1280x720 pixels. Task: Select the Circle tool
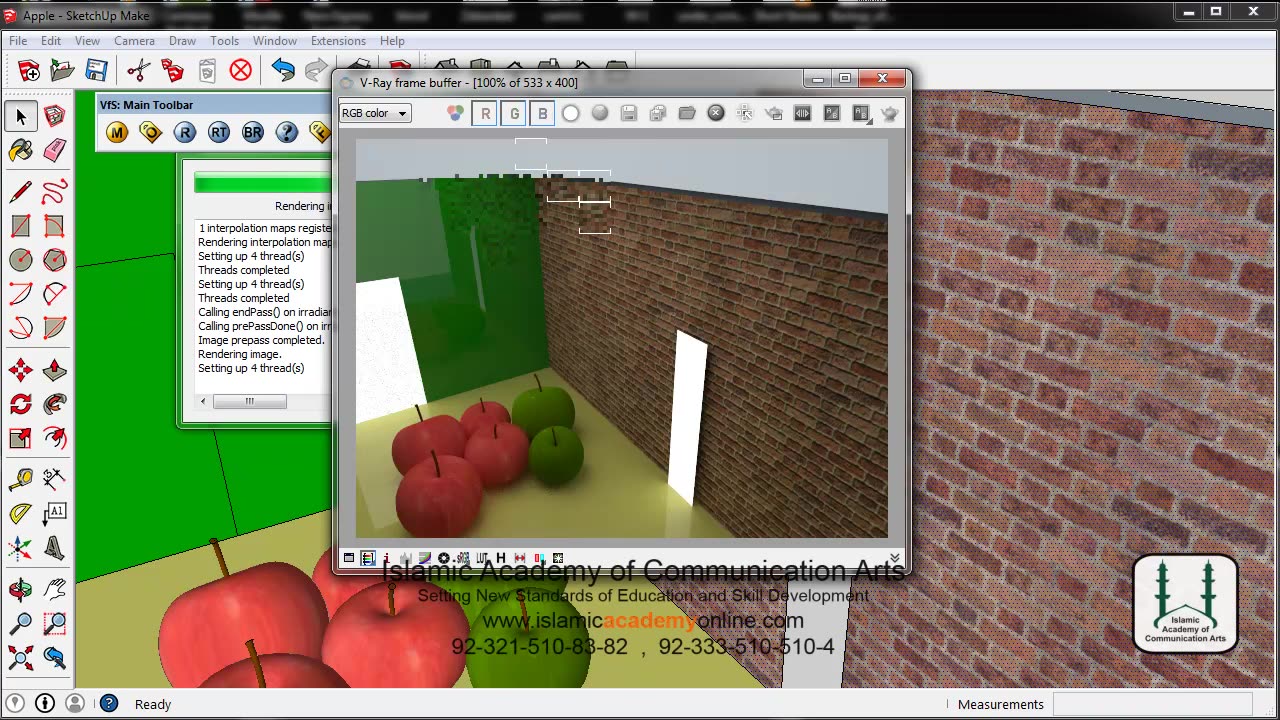tap(21, 260)
